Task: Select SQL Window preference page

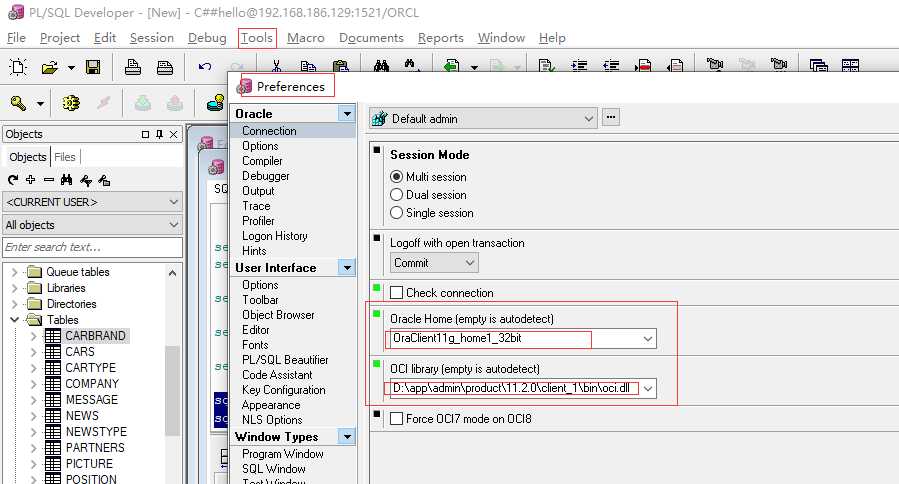Action: tap(273, 469)
